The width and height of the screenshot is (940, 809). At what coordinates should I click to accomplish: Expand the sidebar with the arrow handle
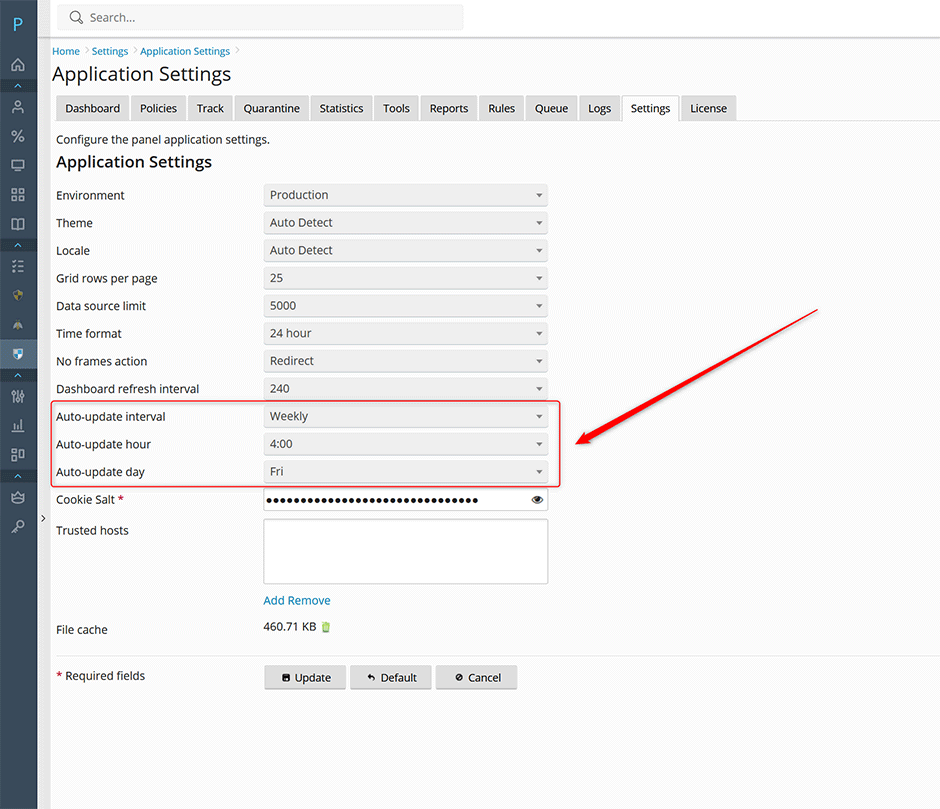(43, 518)
